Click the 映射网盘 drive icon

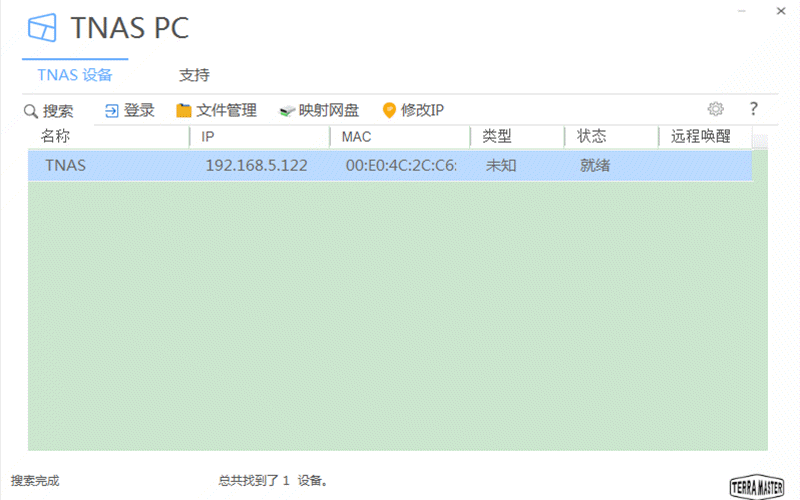click(287, 111)
